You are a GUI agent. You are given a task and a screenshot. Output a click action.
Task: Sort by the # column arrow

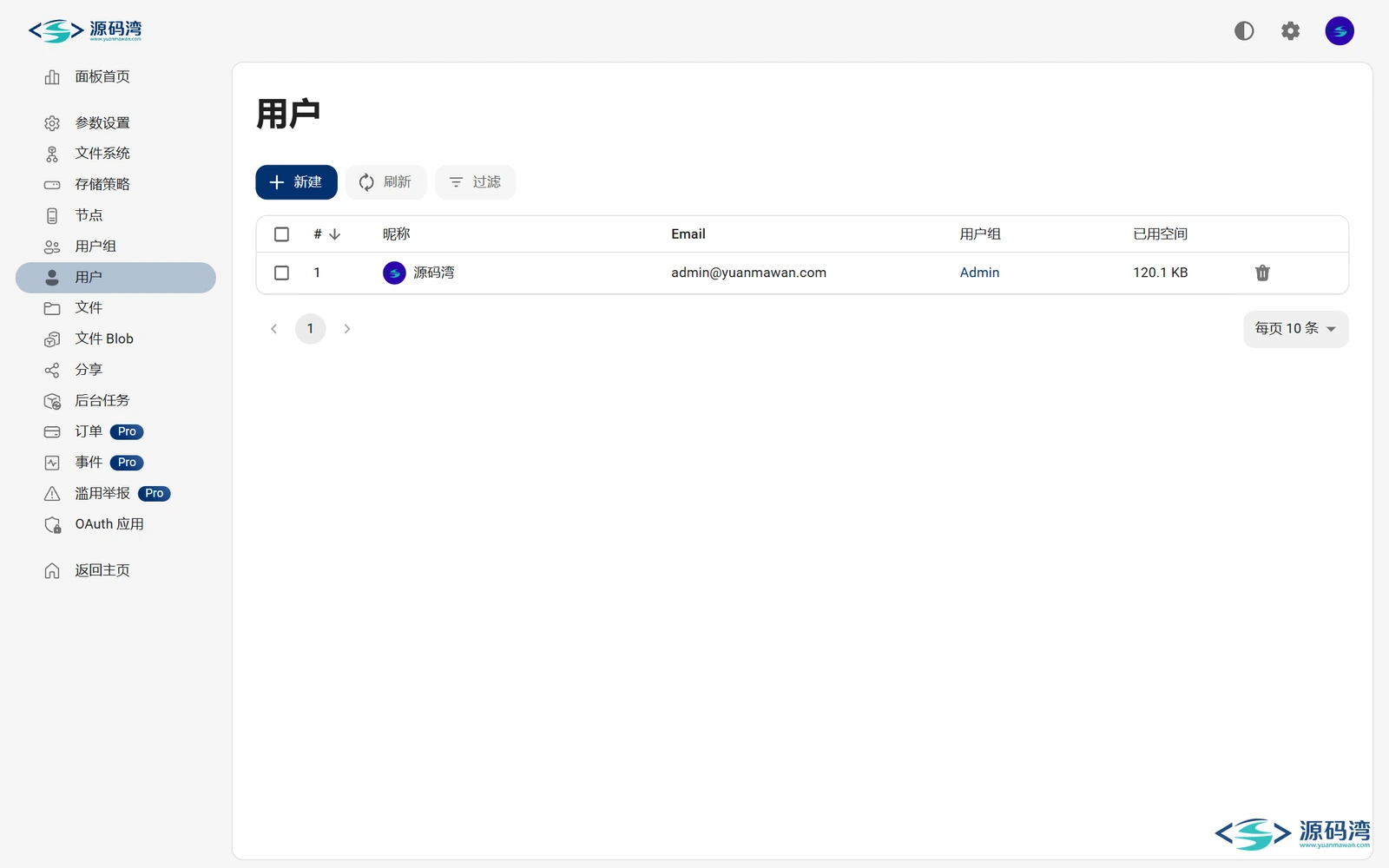(x=334, y=234)
